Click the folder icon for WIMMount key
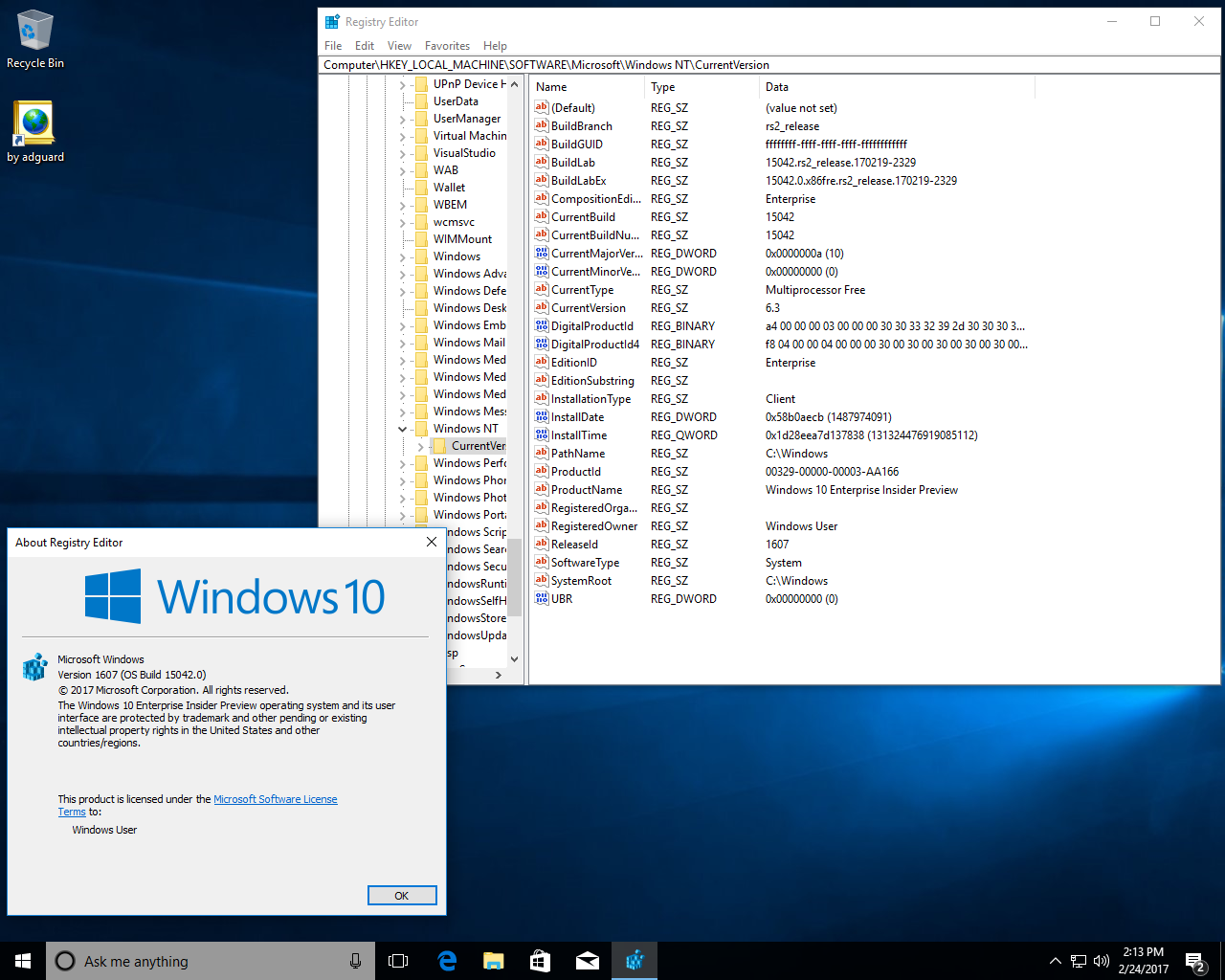 click(421, 239)
